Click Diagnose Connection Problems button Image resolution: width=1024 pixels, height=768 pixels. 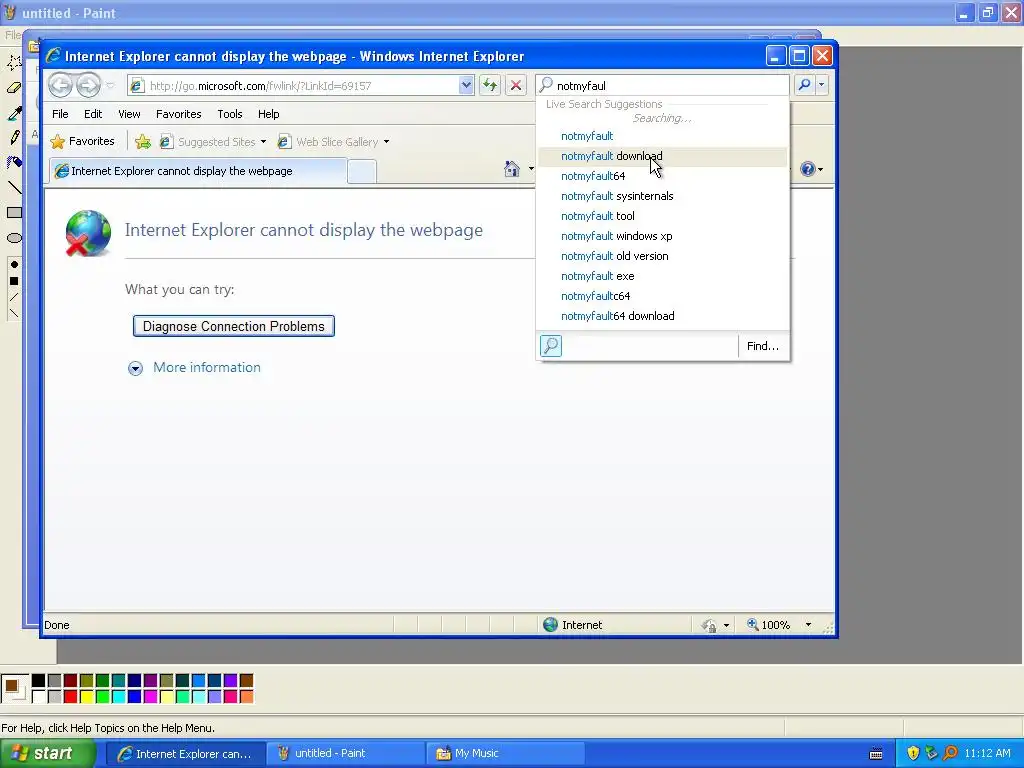click(234, 327)
